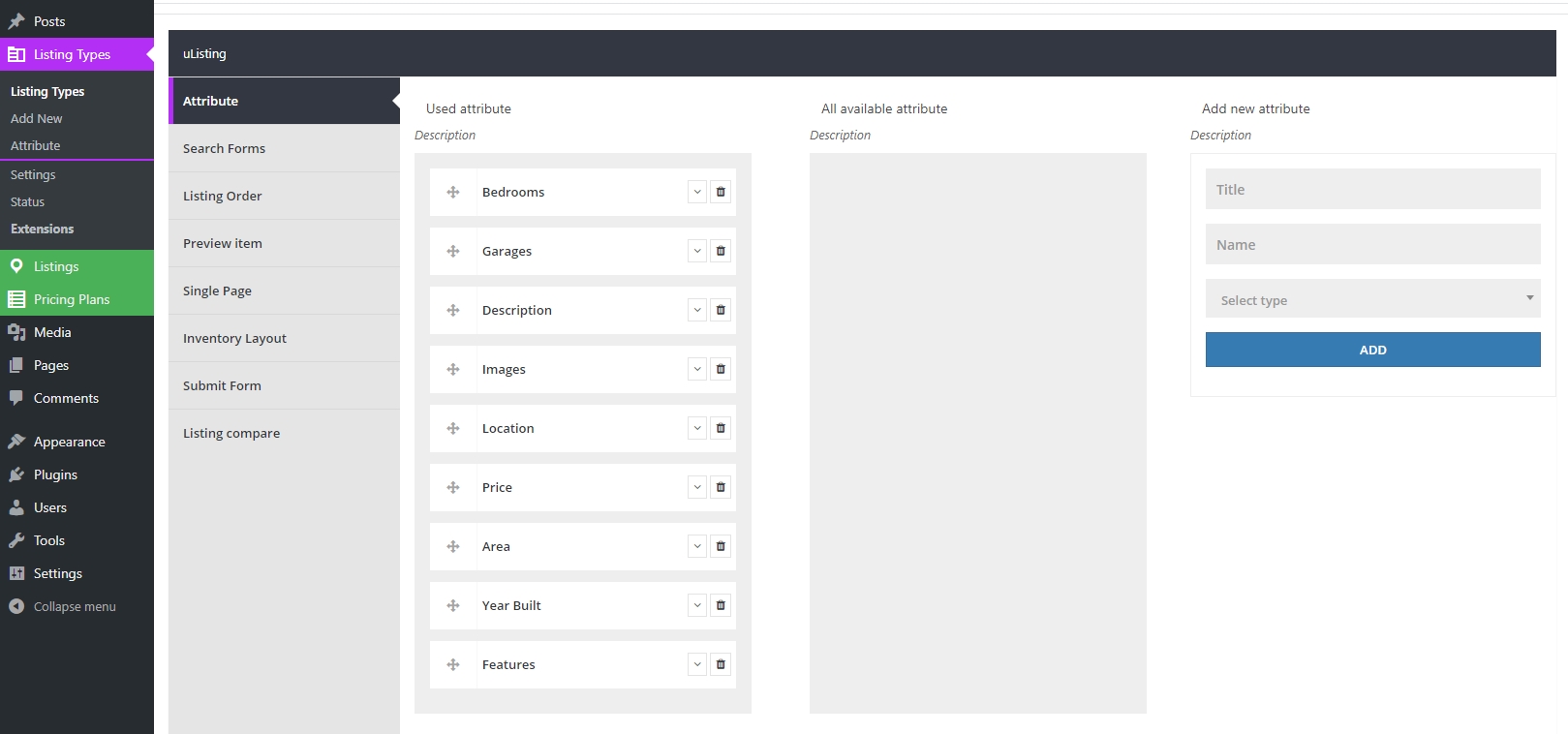1568x734 pixels.
Task: Open the Add New listing type link
Action: (x=37, y=118)
